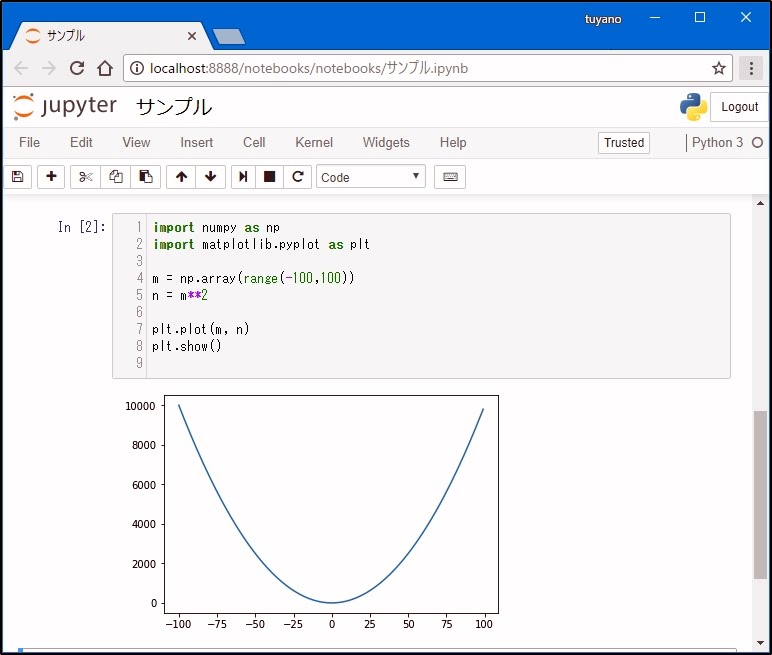Open the command palette keyboard icon
The height and width of the screenshot is (655, 772).
(x=450, y=177)
